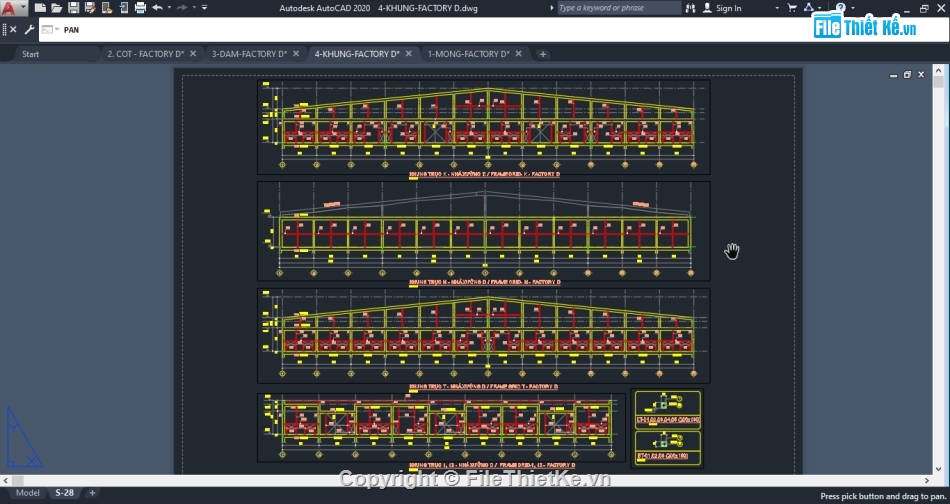Expand the Undo history dropdown arrow
The width and height of the screenshot is (950, 504).
tap(169, 8)
